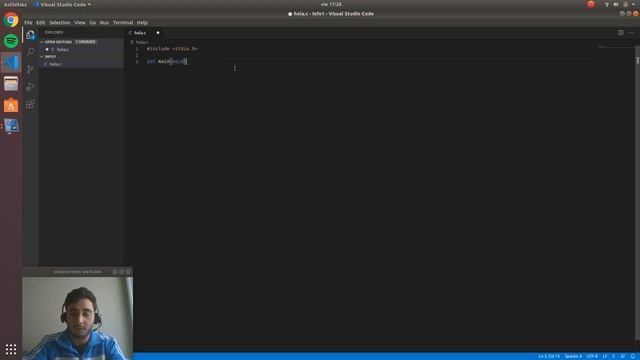Open the Help menu

(x=142, y=23)
